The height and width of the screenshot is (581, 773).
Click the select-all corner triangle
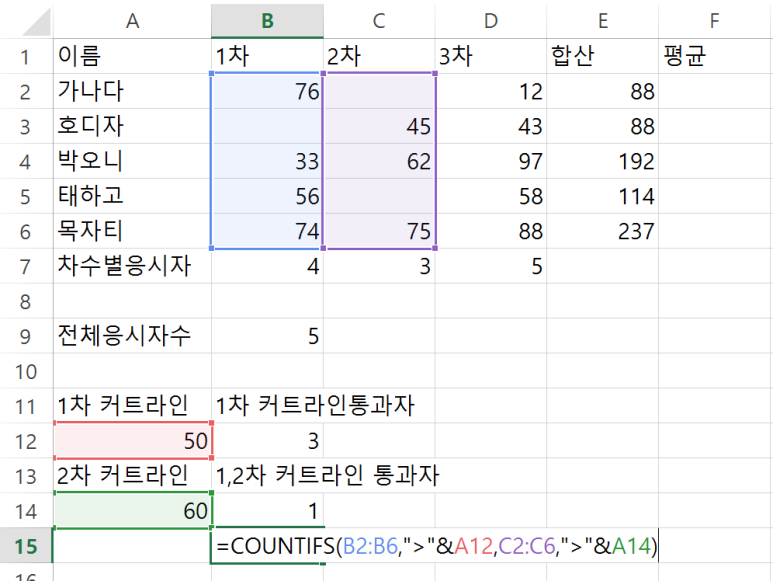click(x=36, y=22)
